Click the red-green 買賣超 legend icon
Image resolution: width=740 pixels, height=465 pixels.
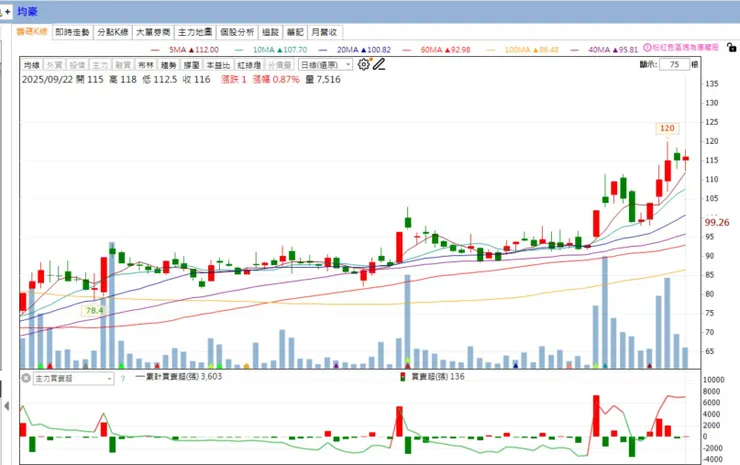pos(403,377)
